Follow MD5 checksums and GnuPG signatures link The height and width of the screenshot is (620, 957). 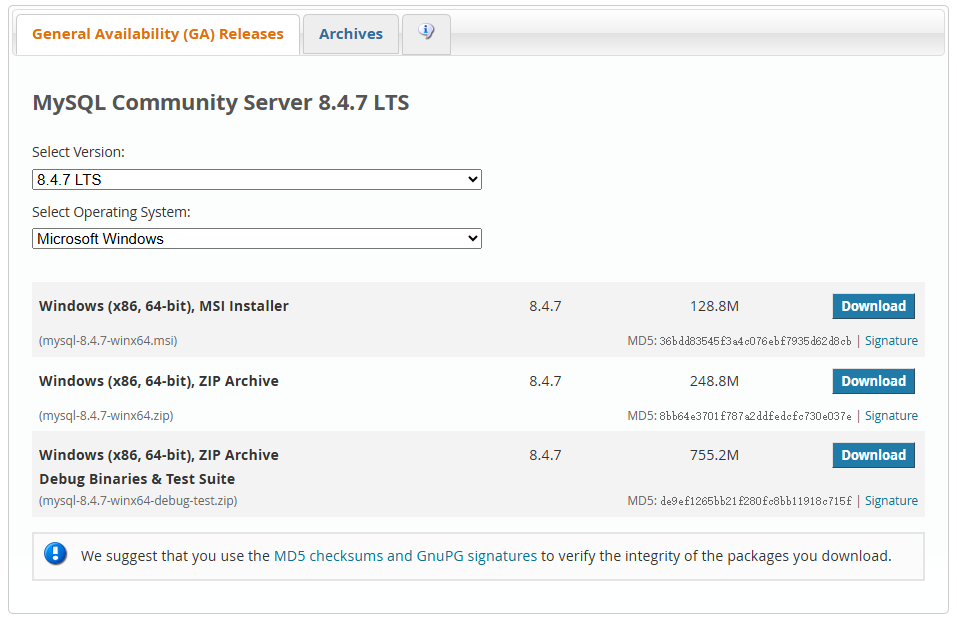[x=405, y=556]
